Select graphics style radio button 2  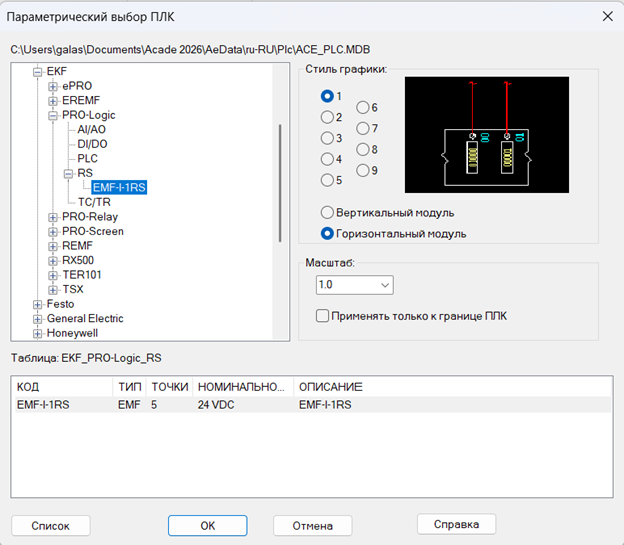point(327,117)
